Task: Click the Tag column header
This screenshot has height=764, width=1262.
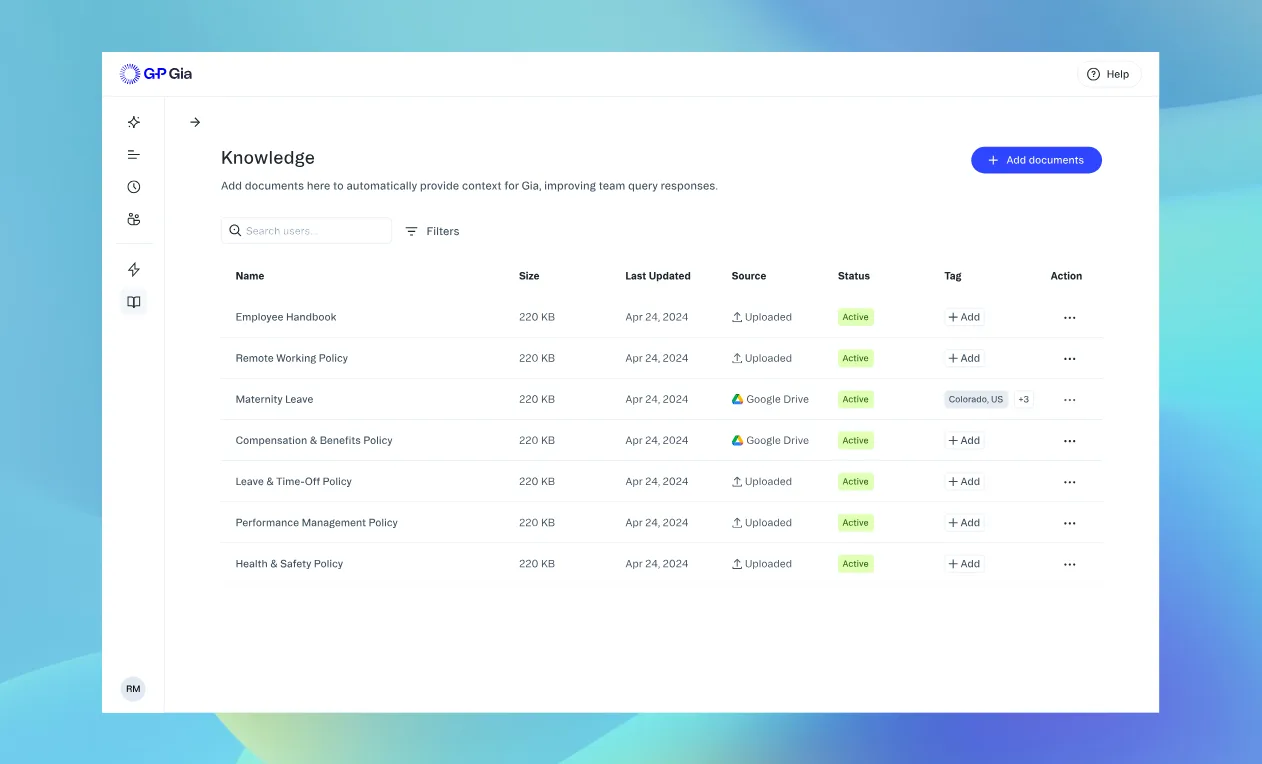Action: (x=953, y=276)
